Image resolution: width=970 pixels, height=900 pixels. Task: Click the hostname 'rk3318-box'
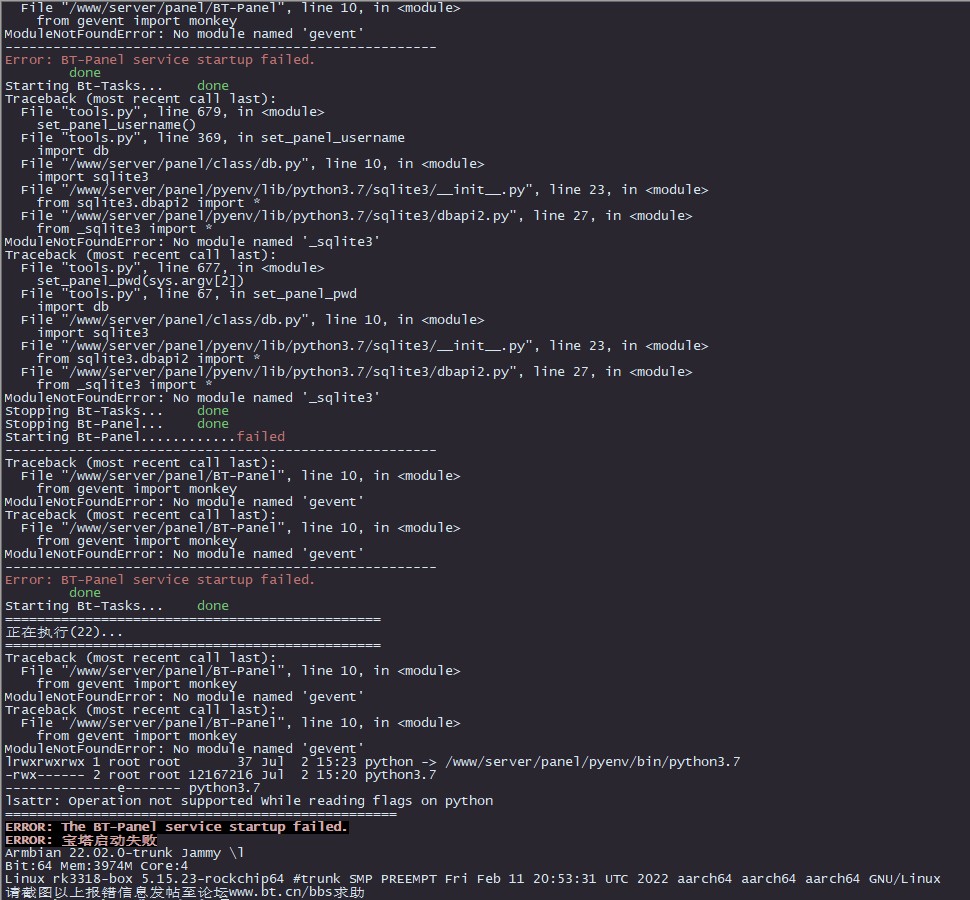92,879
